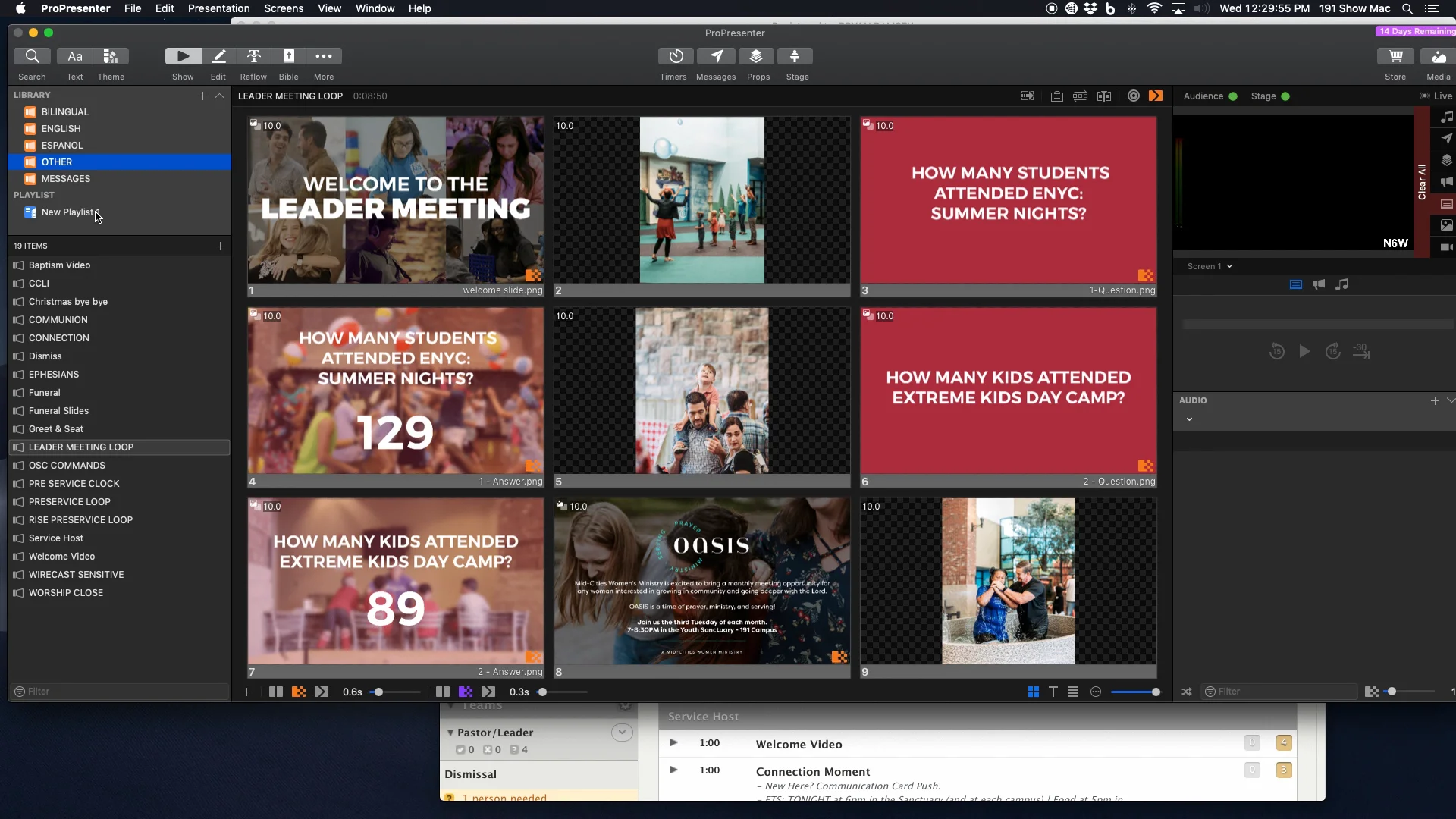This screenshot has width=1456, height=819.
Task: Toggle the Audience screen output
Action: (1232, 96)
